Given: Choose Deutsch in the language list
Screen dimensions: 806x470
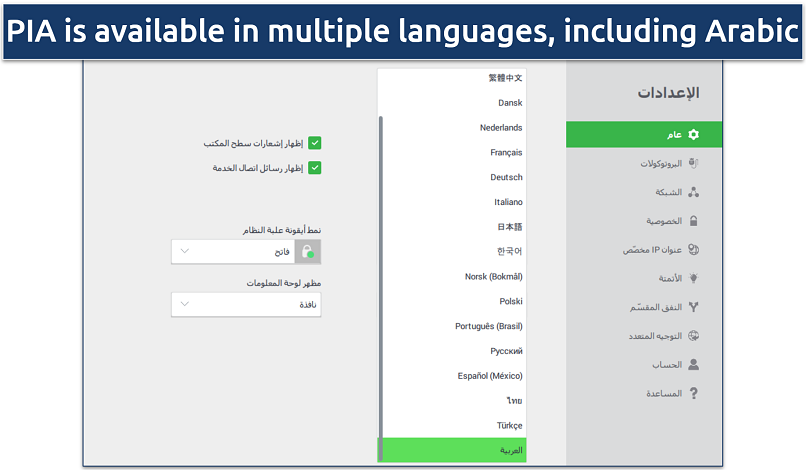Looking at the screenshot, I should point(506,177).
